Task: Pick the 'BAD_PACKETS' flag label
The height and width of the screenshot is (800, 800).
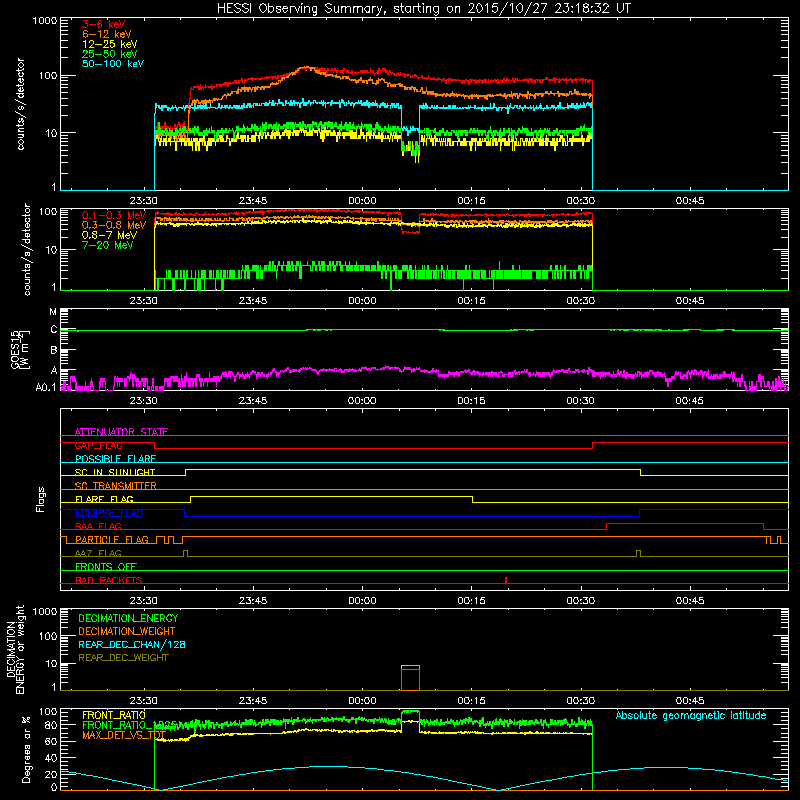Action: tap(109, 580)
